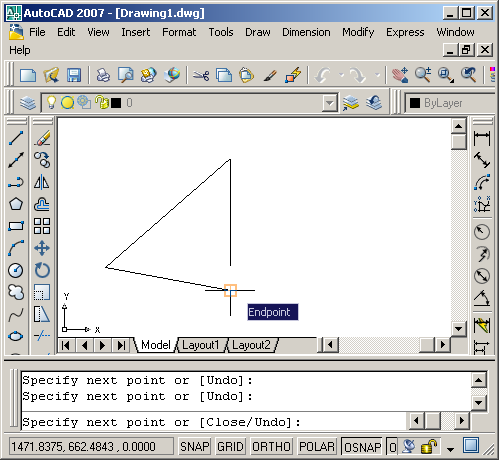Select the Scale tool
This screenshot has width=499, height=460.
(x=42, y=292)
